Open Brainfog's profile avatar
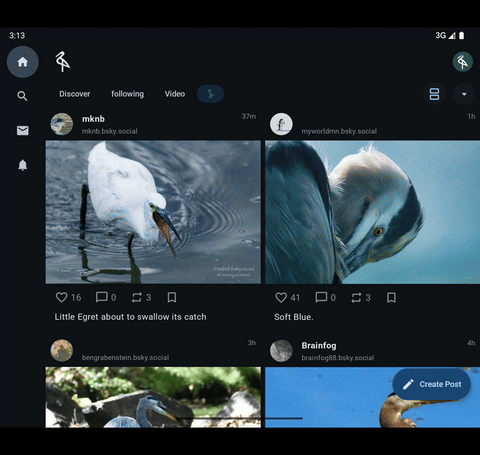 281,351
